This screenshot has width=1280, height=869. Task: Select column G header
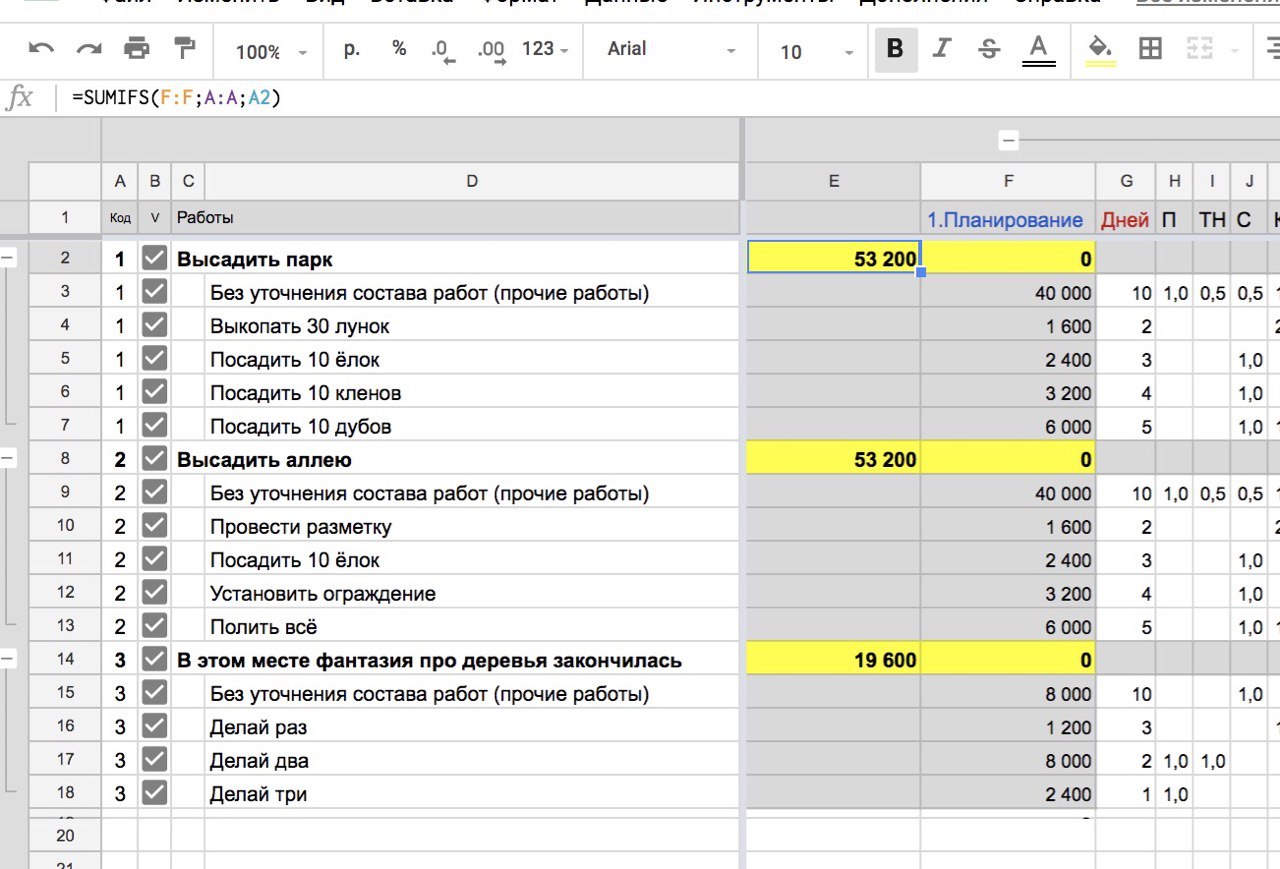click(x=1126, y=181)
